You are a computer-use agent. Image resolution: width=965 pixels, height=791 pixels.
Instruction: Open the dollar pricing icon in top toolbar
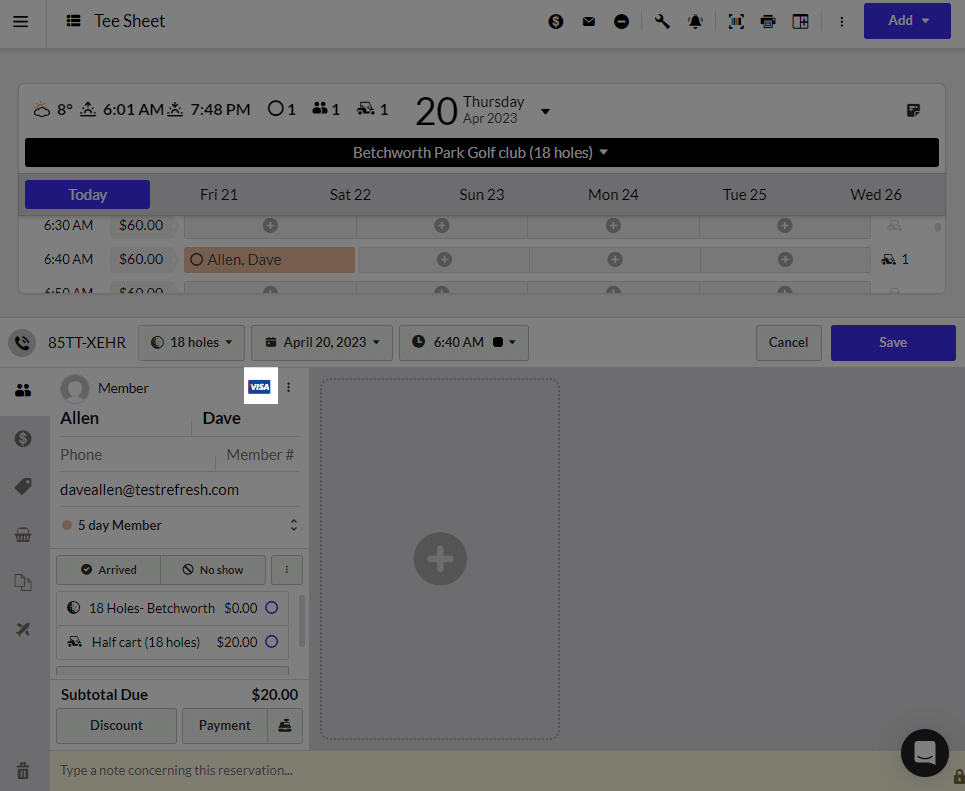click(556, 22)
